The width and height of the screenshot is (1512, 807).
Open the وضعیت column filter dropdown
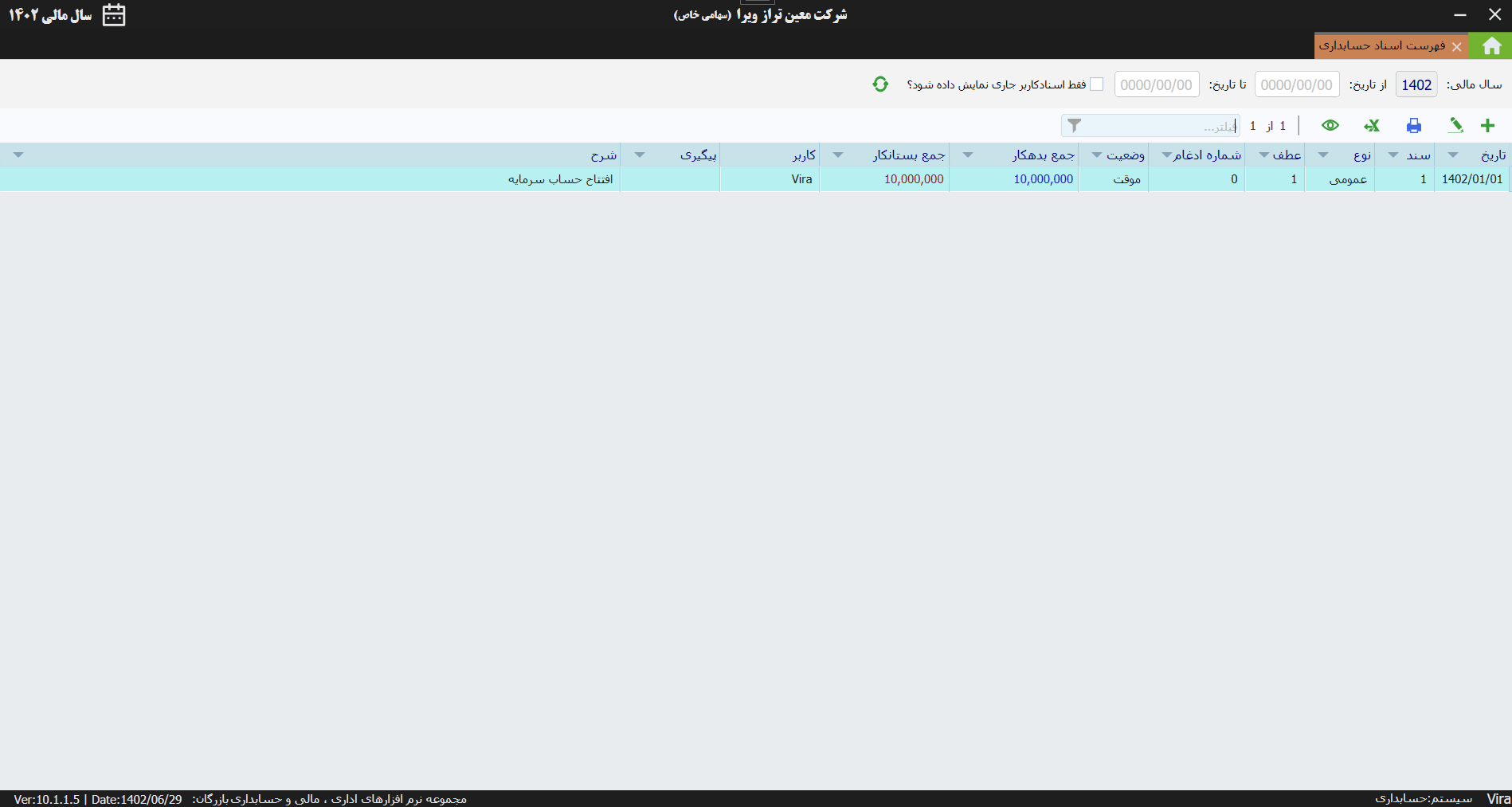(x=1097, y=155)
